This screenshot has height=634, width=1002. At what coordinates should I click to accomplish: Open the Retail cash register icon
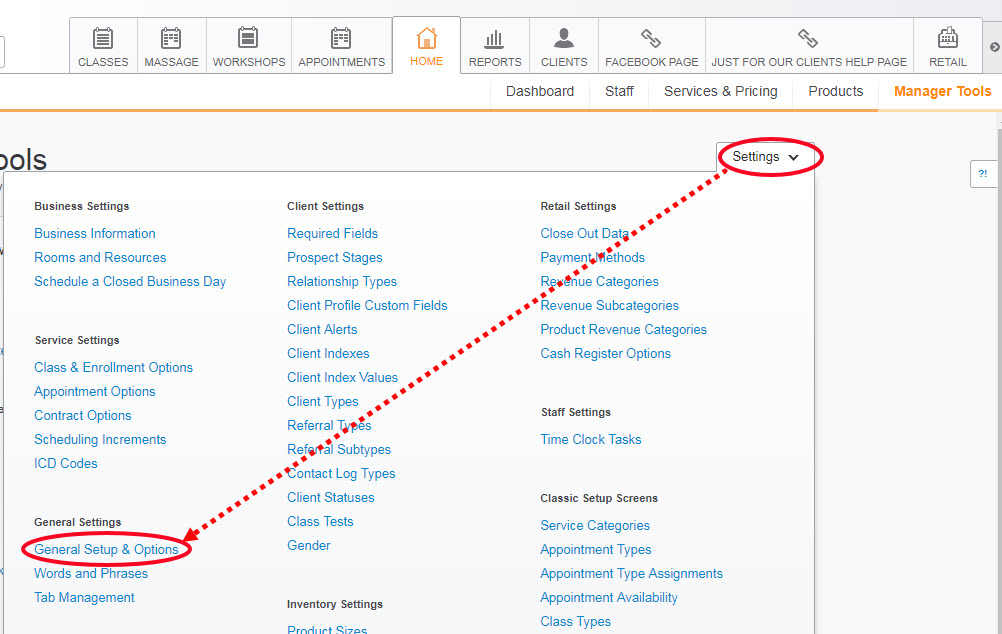pyautogui.click(x=948, y=38)
